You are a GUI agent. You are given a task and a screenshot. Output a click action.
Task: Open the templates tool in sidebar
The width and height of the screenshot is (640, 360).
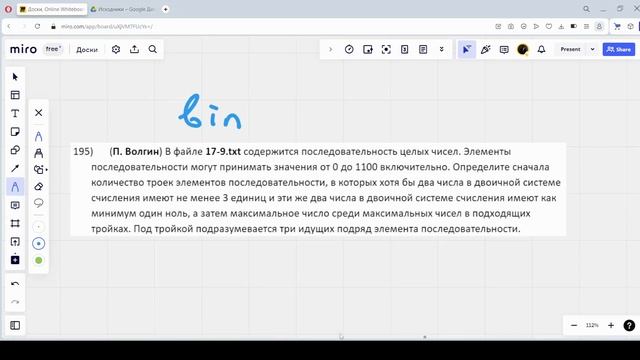[x=15, y=95]
